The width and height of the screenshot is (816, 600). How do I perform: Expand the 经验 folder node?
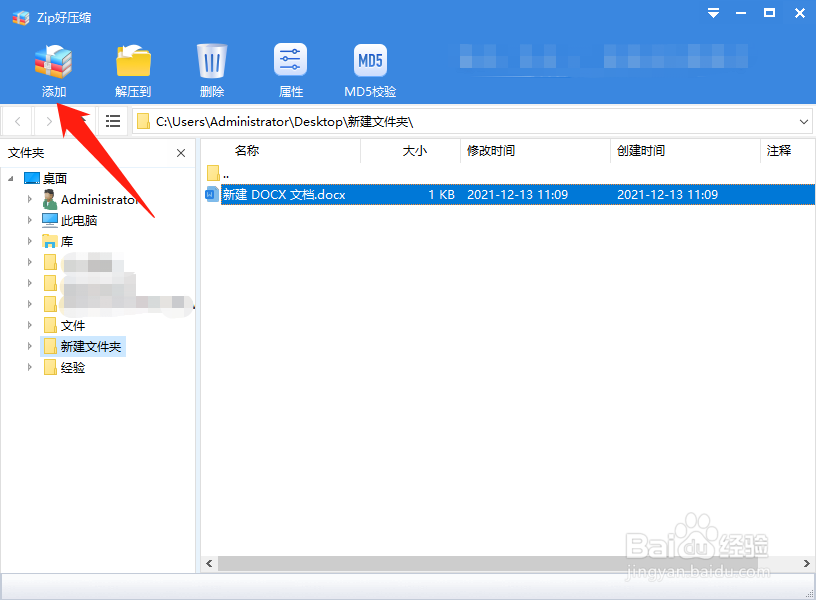tap(30, 367)
